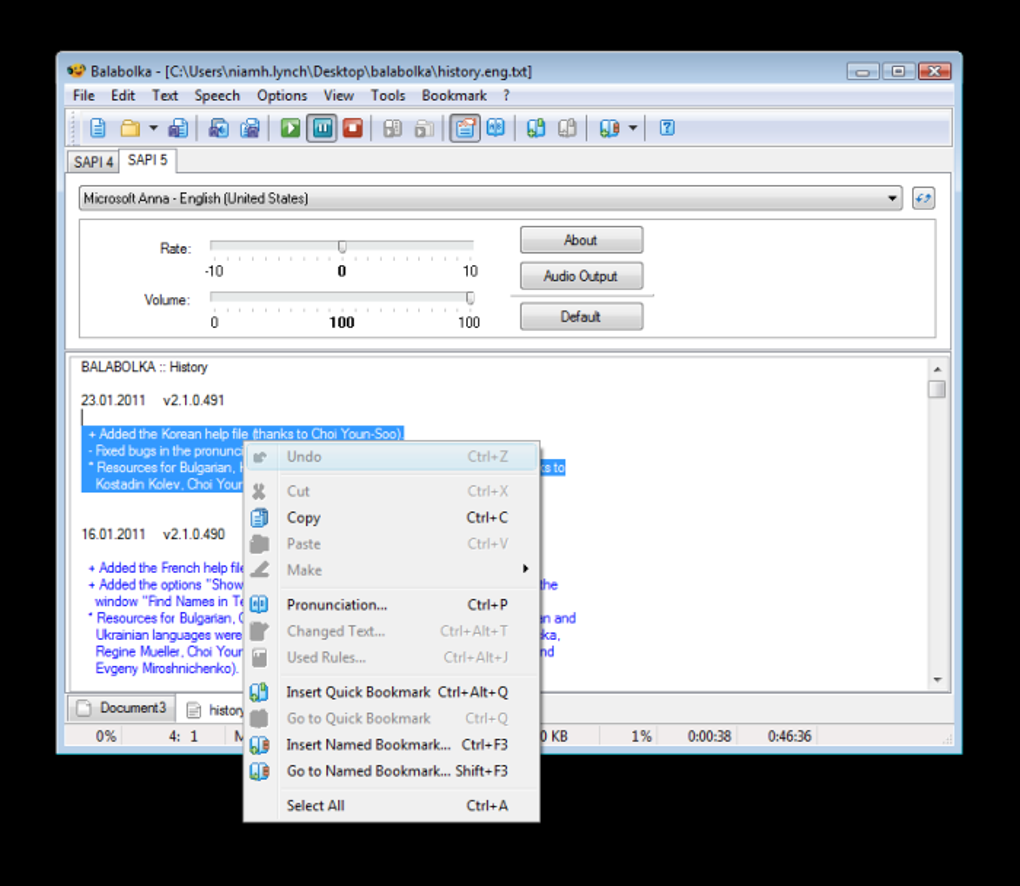
Task: Click the grayed read-clipboard toolbar icon
Action: 424,128
